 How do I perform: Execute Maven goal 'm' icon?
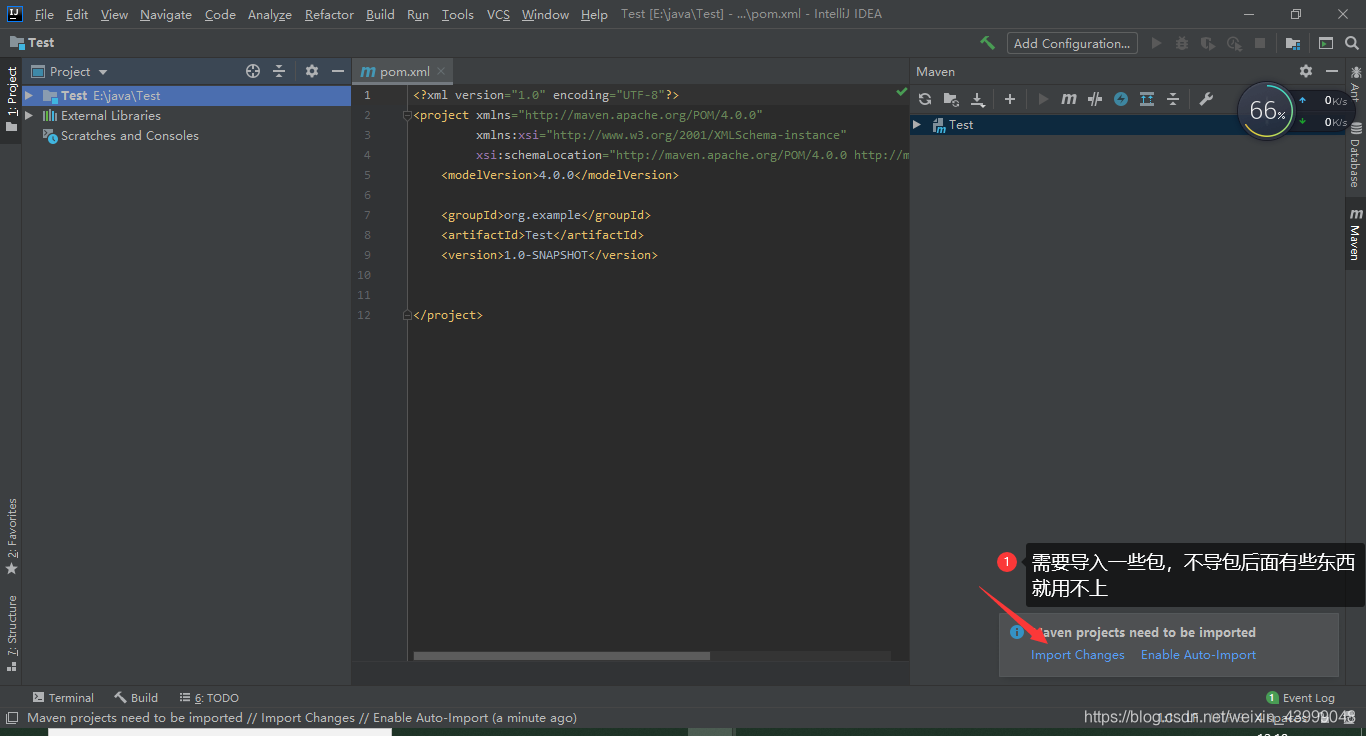point(1069,99)
